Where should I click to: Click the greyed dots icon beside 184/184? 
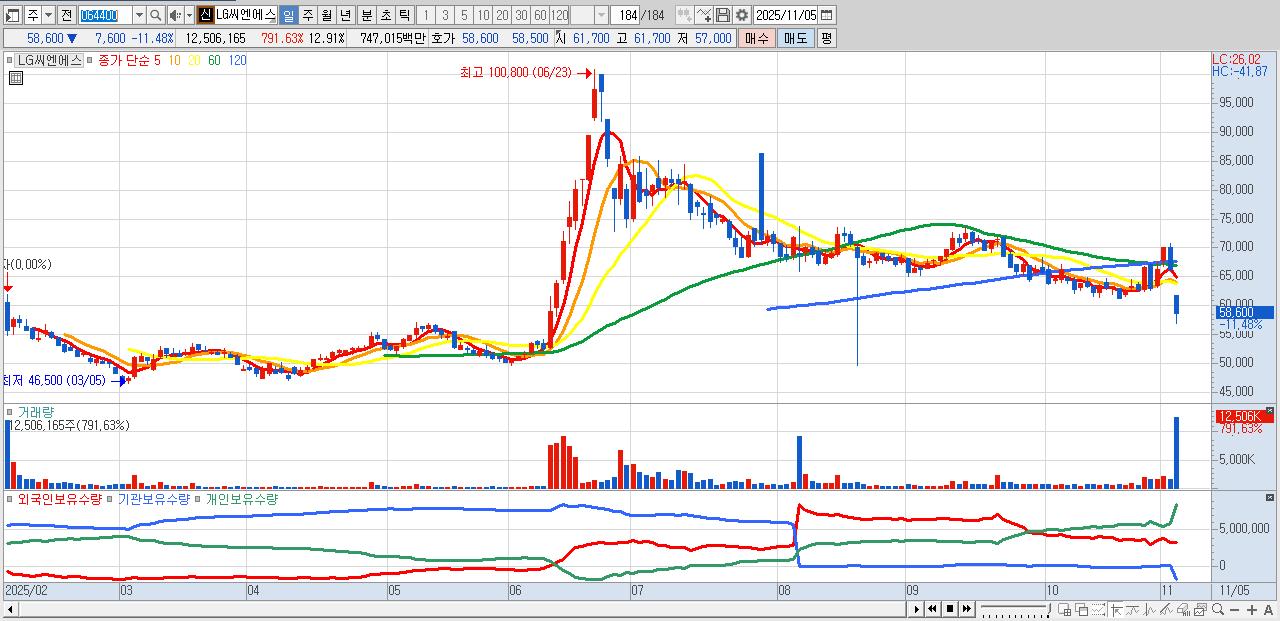[684, 15]
